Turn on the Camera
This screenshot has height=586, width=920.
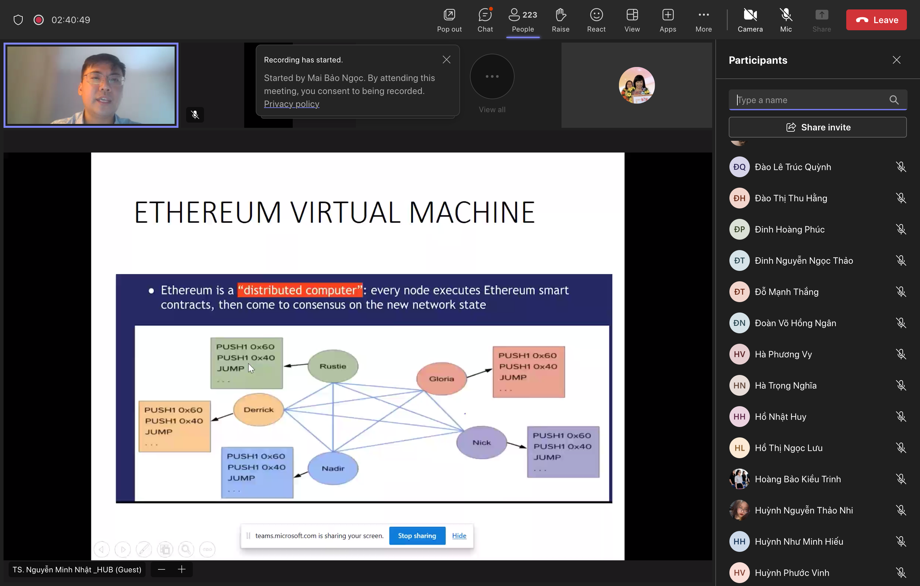750,19
